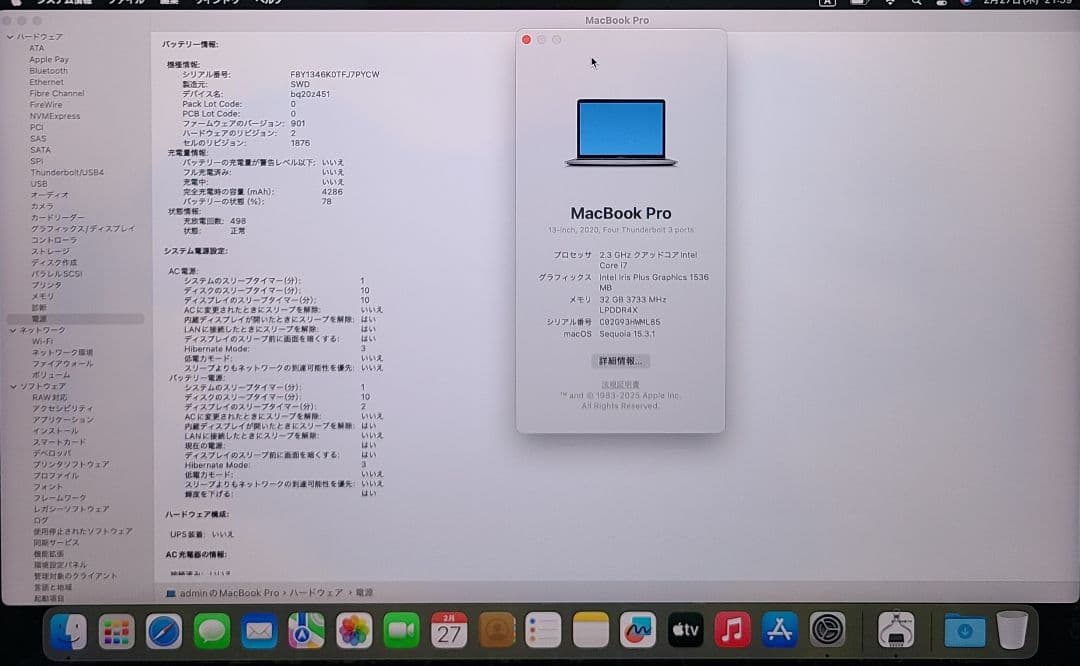The image size is (1080, 666).
Task: Select カメラ in the sidebar
Action: point(42,206)
